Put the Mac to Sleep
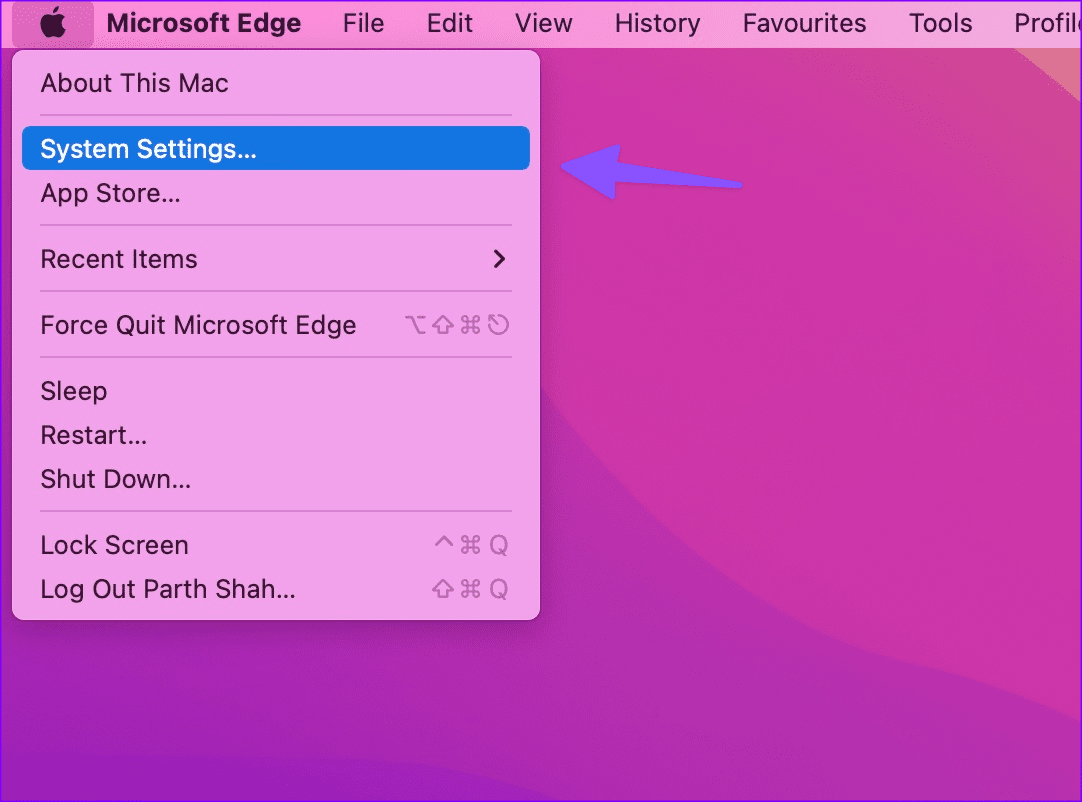Screen dimensions: 1082x802 276,391
